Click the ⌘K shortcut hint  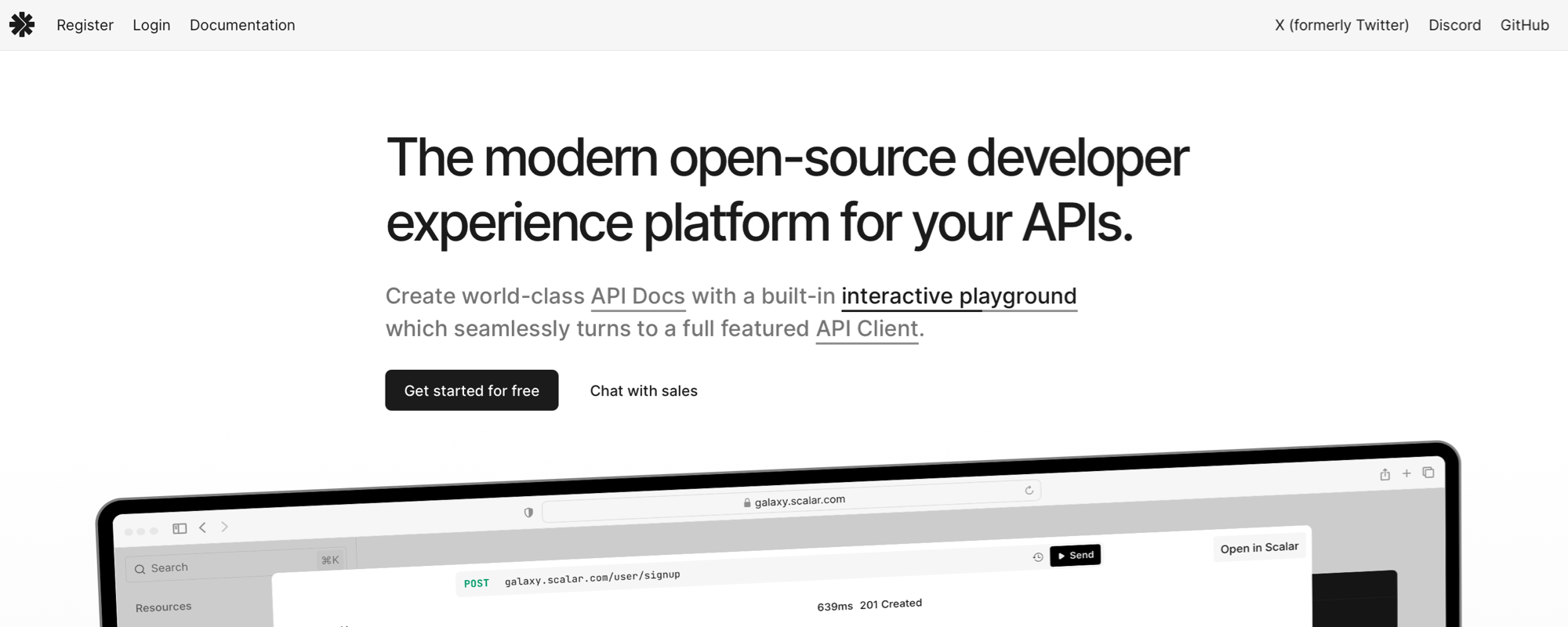click(x=330, y=560)
